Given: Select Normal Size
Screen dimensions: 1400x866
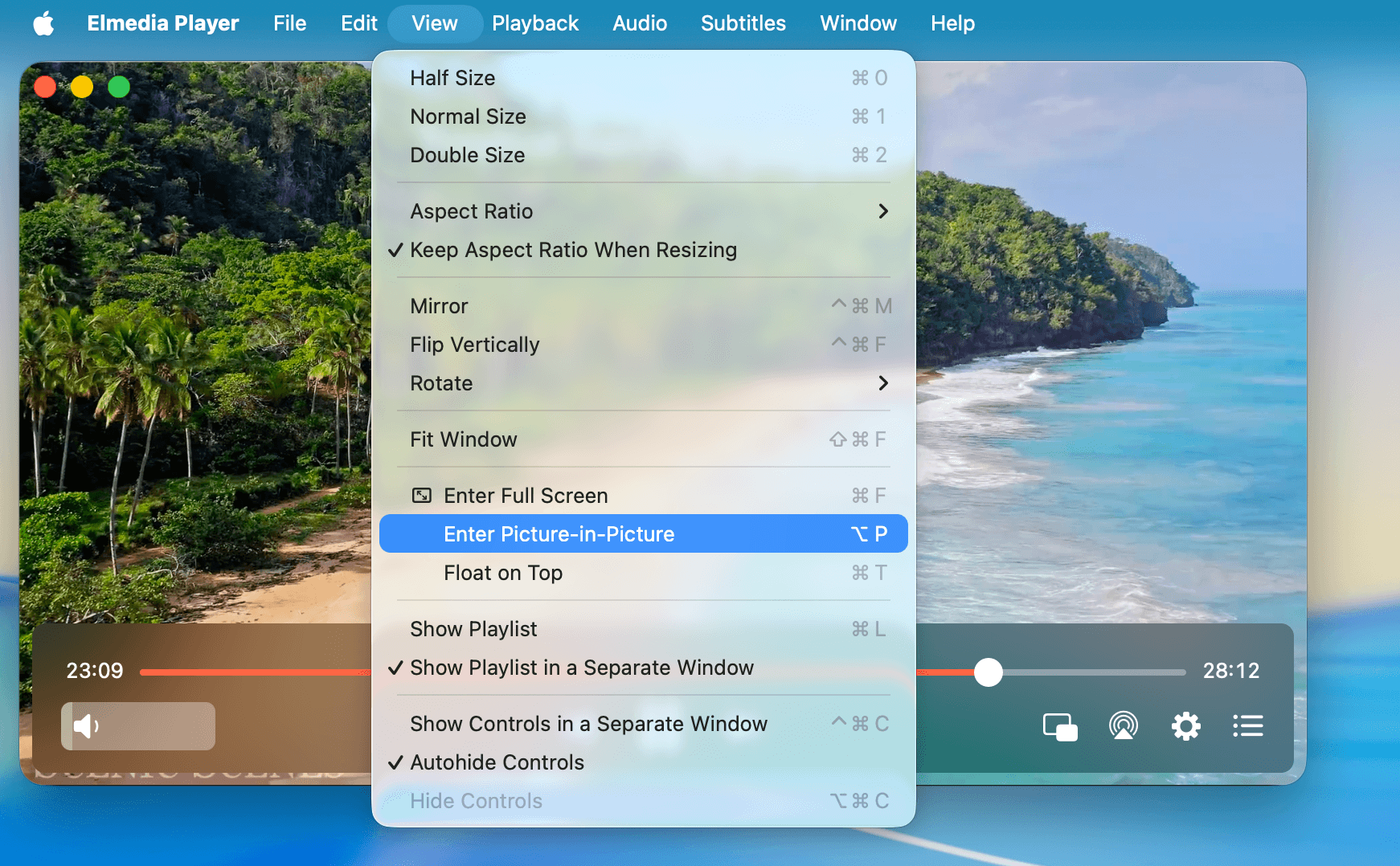Looking at the screenshot, I should [644, 116].
